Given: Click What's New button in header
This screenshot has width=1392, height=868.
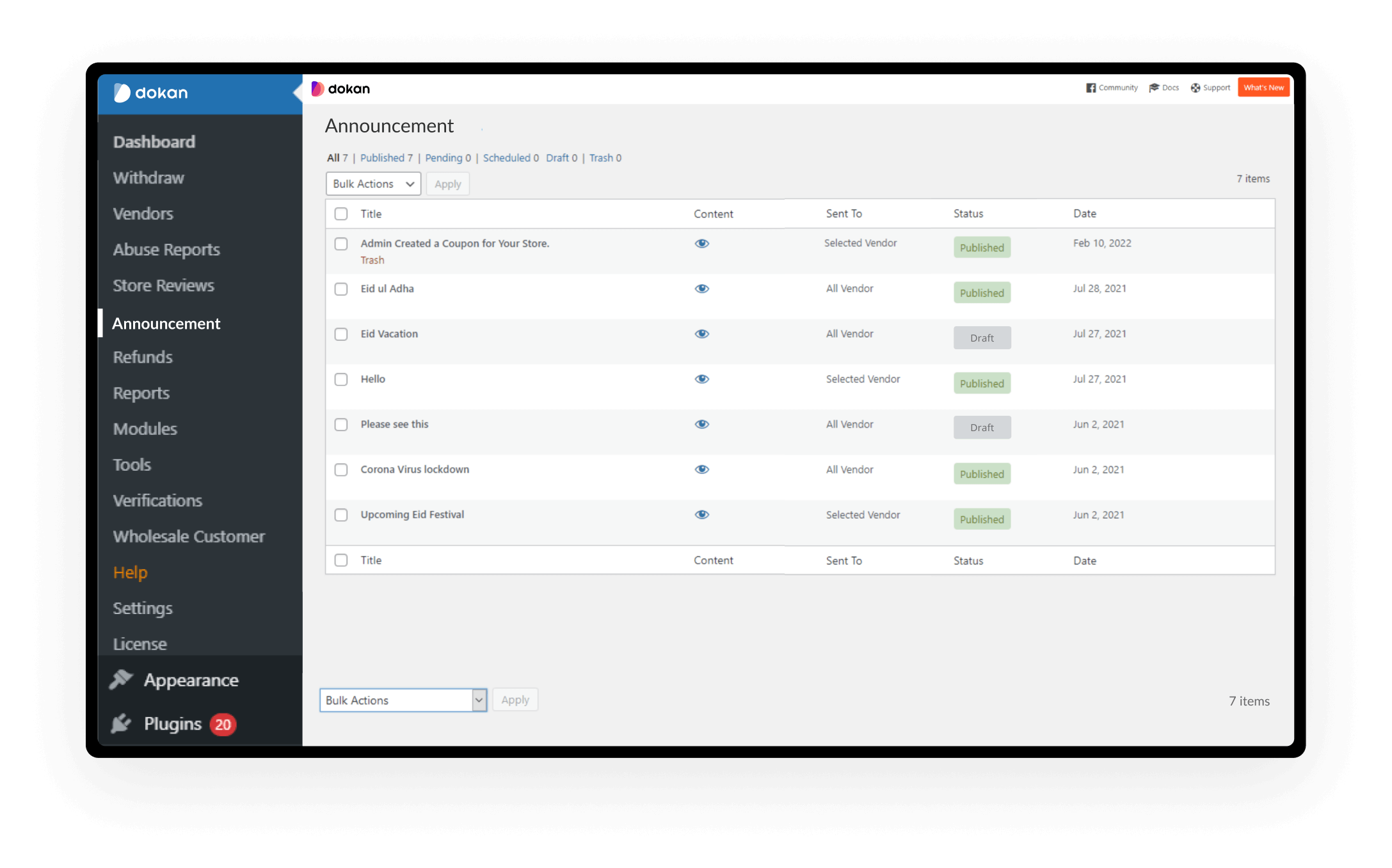Looking at the screenshot, I should coord(1262,87).
